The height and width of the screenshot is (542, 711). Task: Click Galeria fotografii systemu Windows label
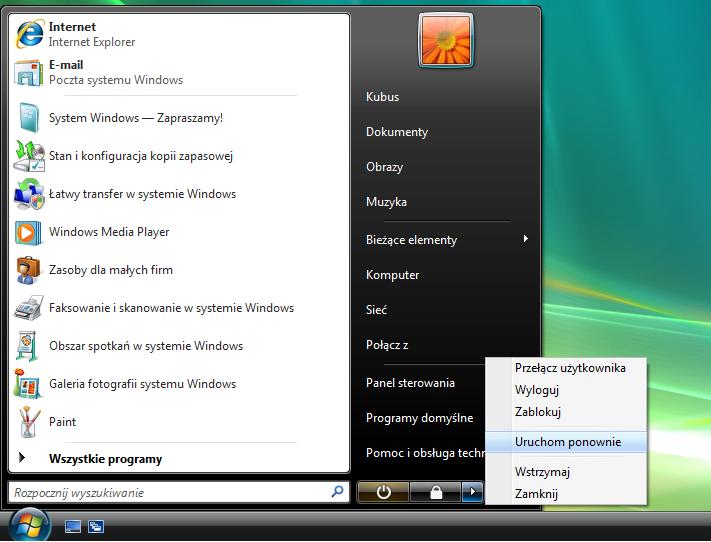tap(142, 384)
